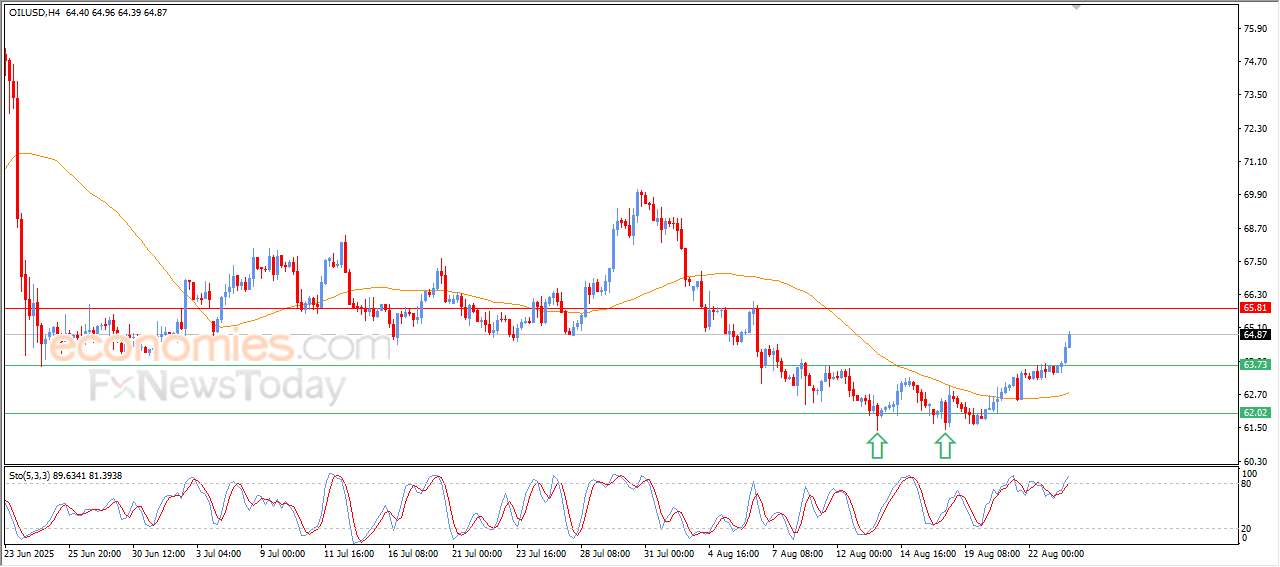Click the 4 Aug 16:00 date label
Screen dimensions: 1280x567
(x=734, y=553)
